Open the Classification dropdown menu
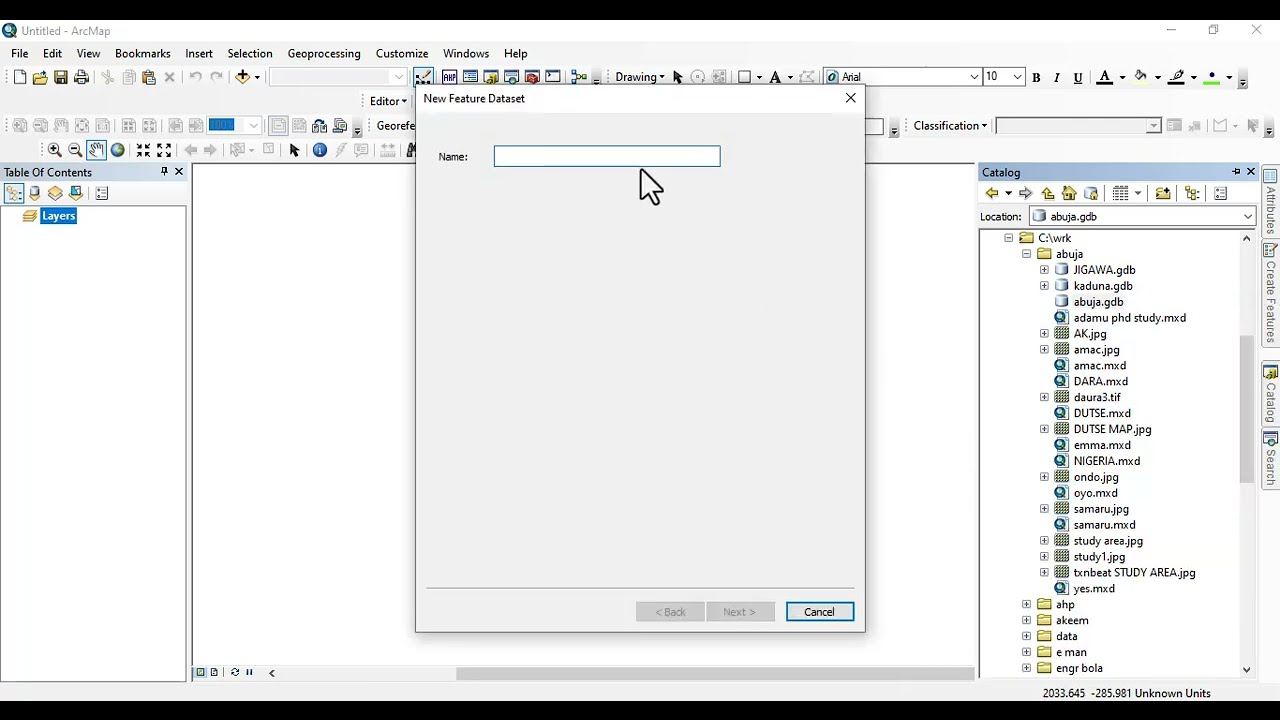 950,126
